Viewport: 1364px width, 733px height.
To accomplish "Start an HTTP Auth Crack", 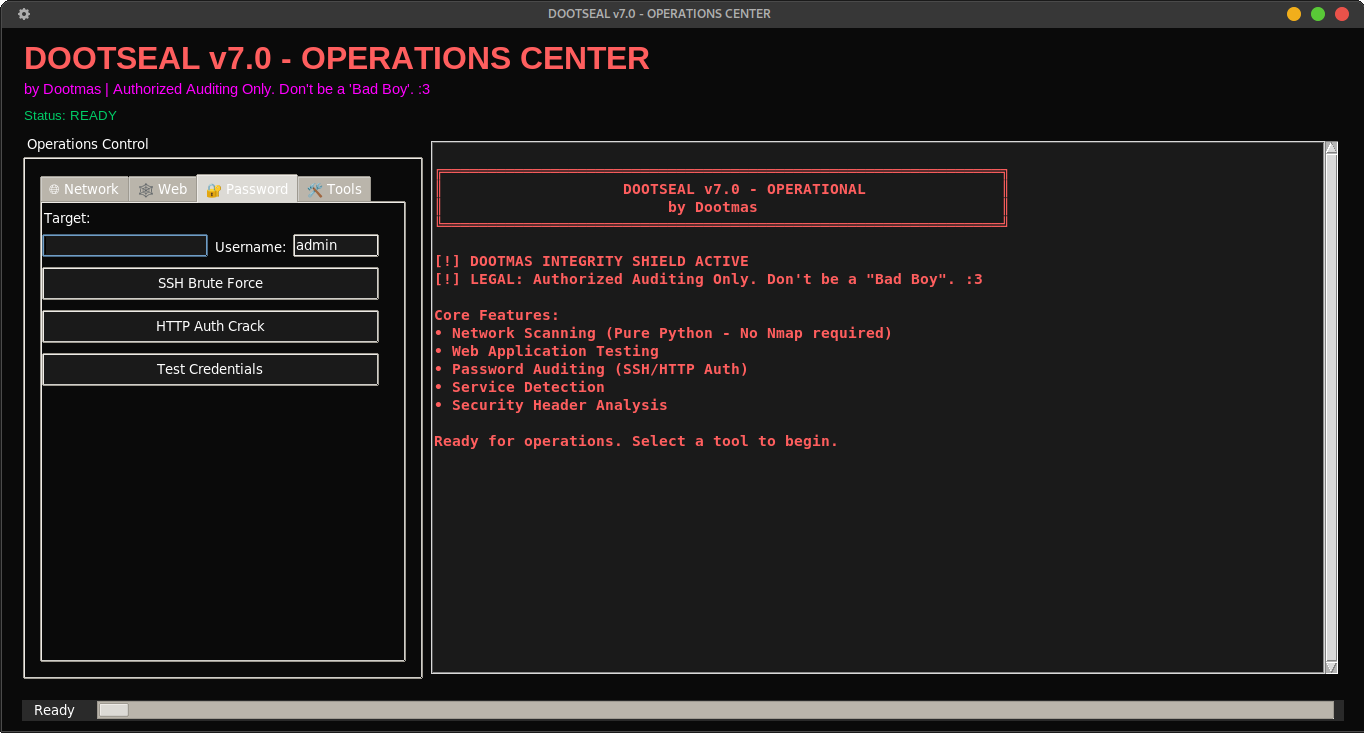I will [x=210, y=326].
